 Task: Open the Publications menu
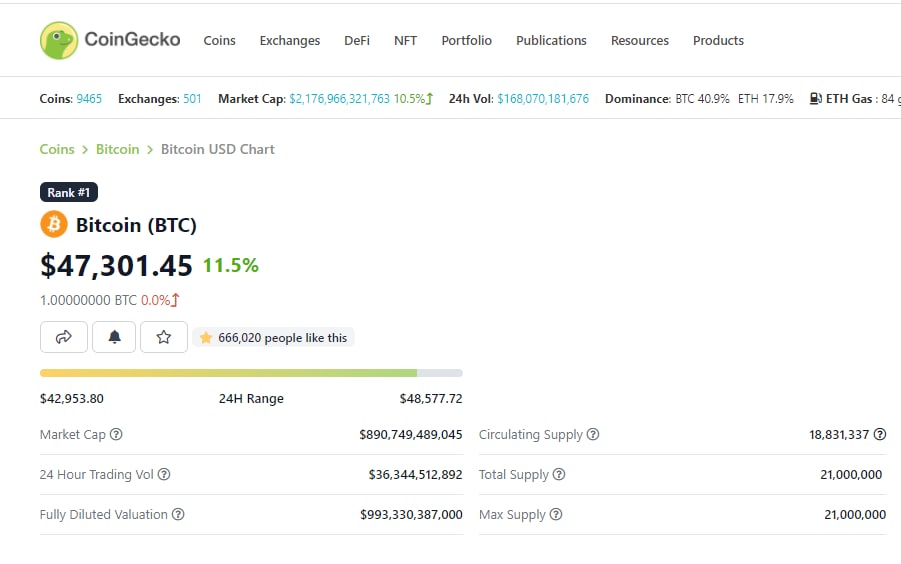point(551,41)
